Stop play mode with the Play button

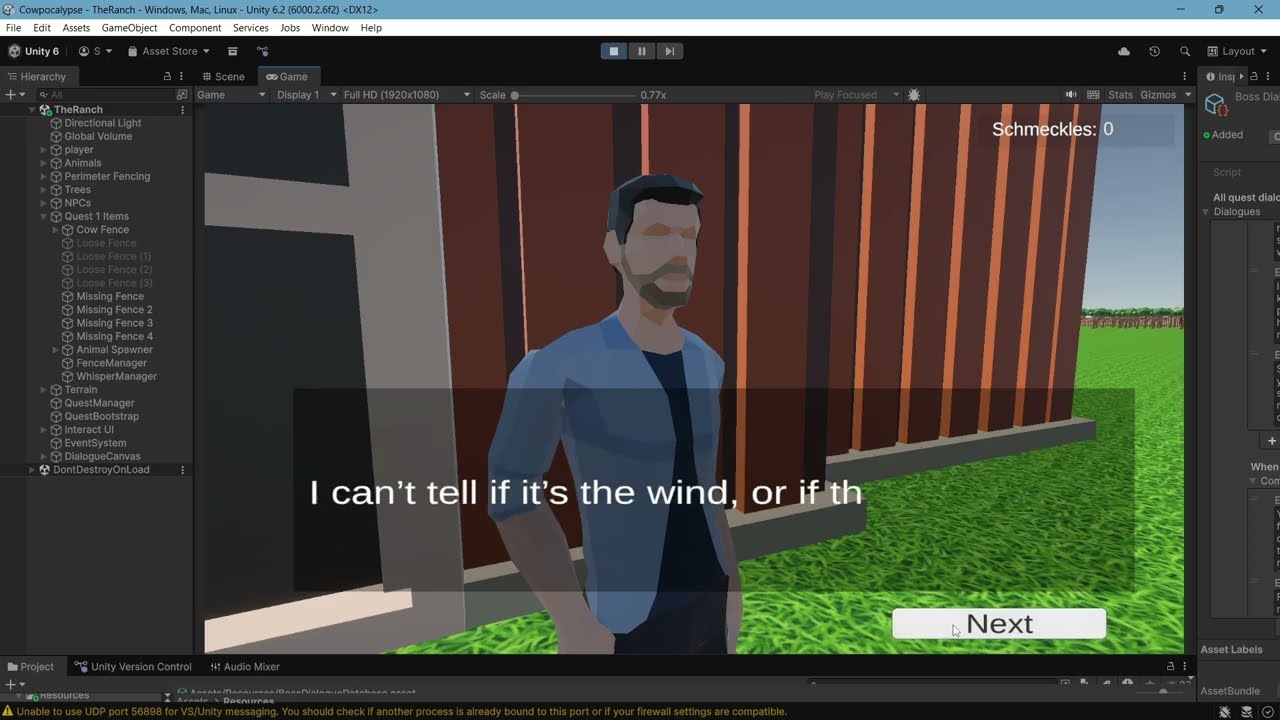(x=614, y=51)
